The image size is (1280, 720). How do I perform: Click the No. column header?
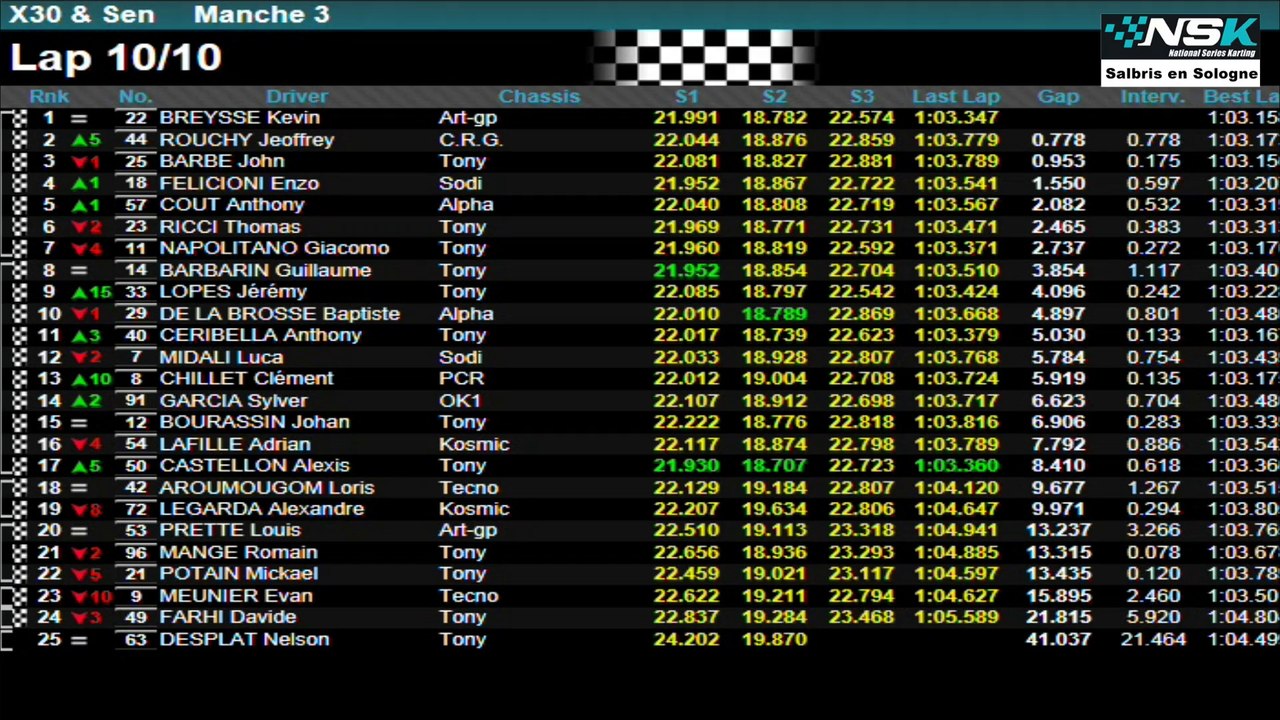pyautogui.click(x=135, y=97)
